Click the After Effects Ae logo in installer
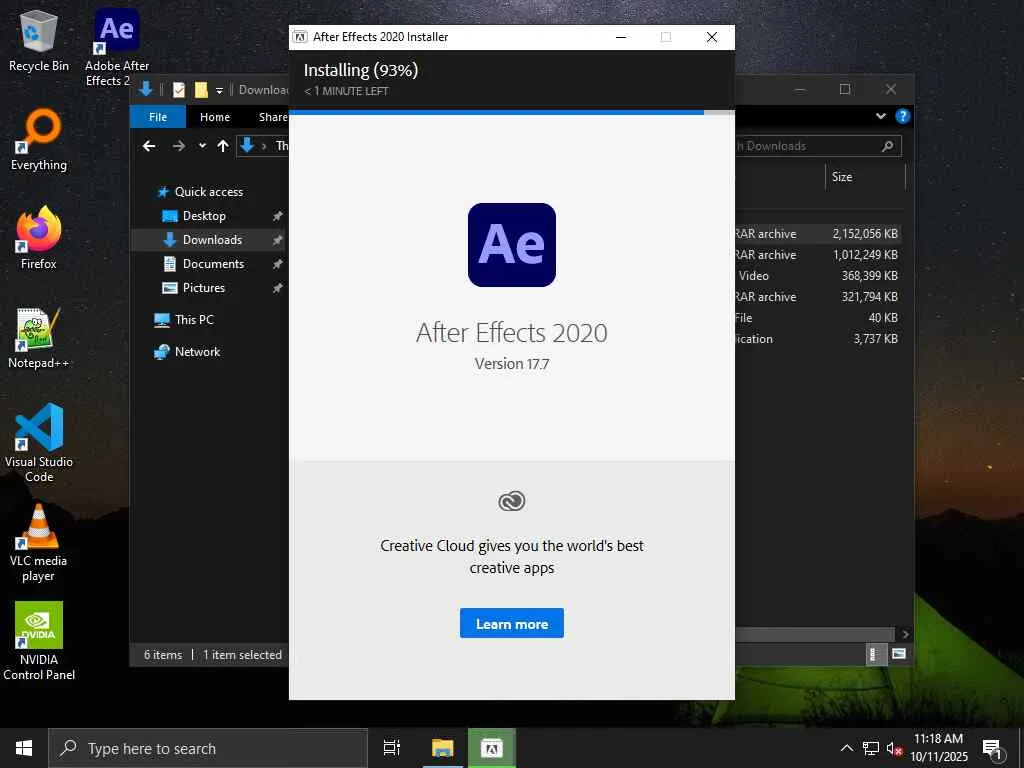Viewport: 1024px width, 768px height. pyautogui.click(x=511, y=245)
